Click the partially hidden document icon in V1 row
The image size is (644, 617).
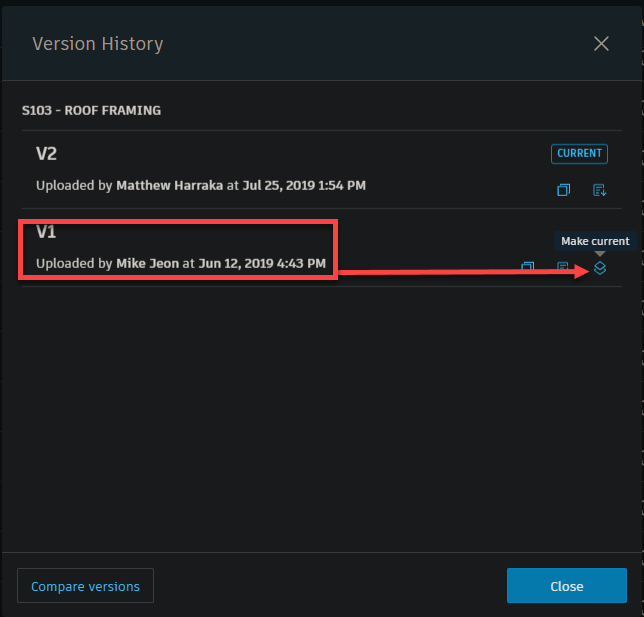tap(562, 266)
